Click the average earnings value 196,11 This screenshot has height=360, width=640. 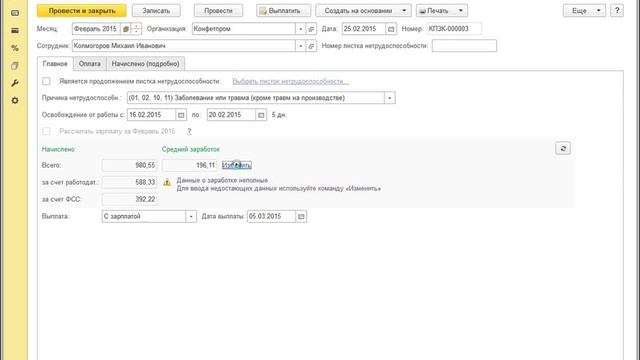189,165
